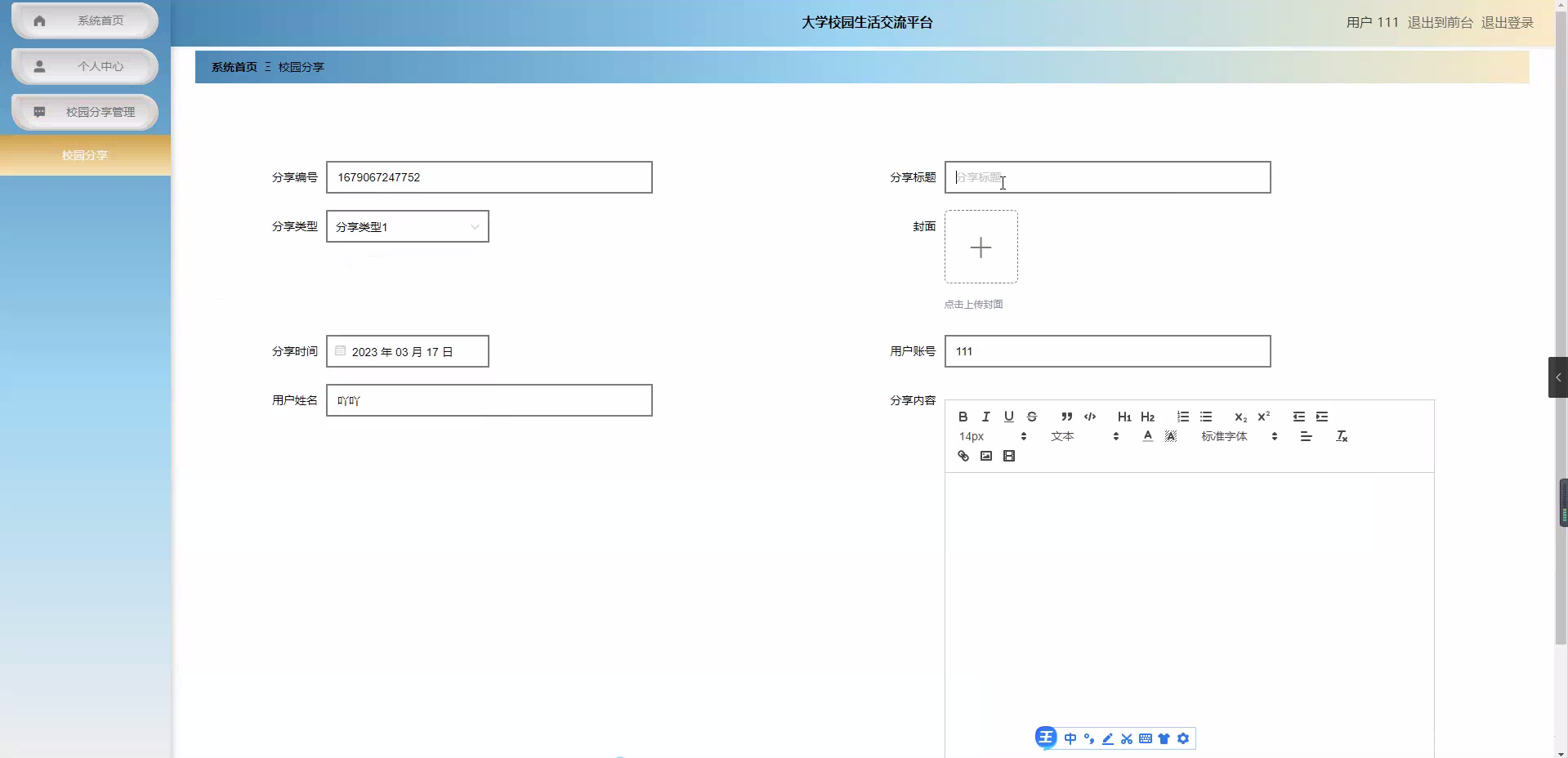The width and height of the screenshot is (1568, 758).
Task: Toggle bold formatting in the editor
Action: tap(963, 417)
